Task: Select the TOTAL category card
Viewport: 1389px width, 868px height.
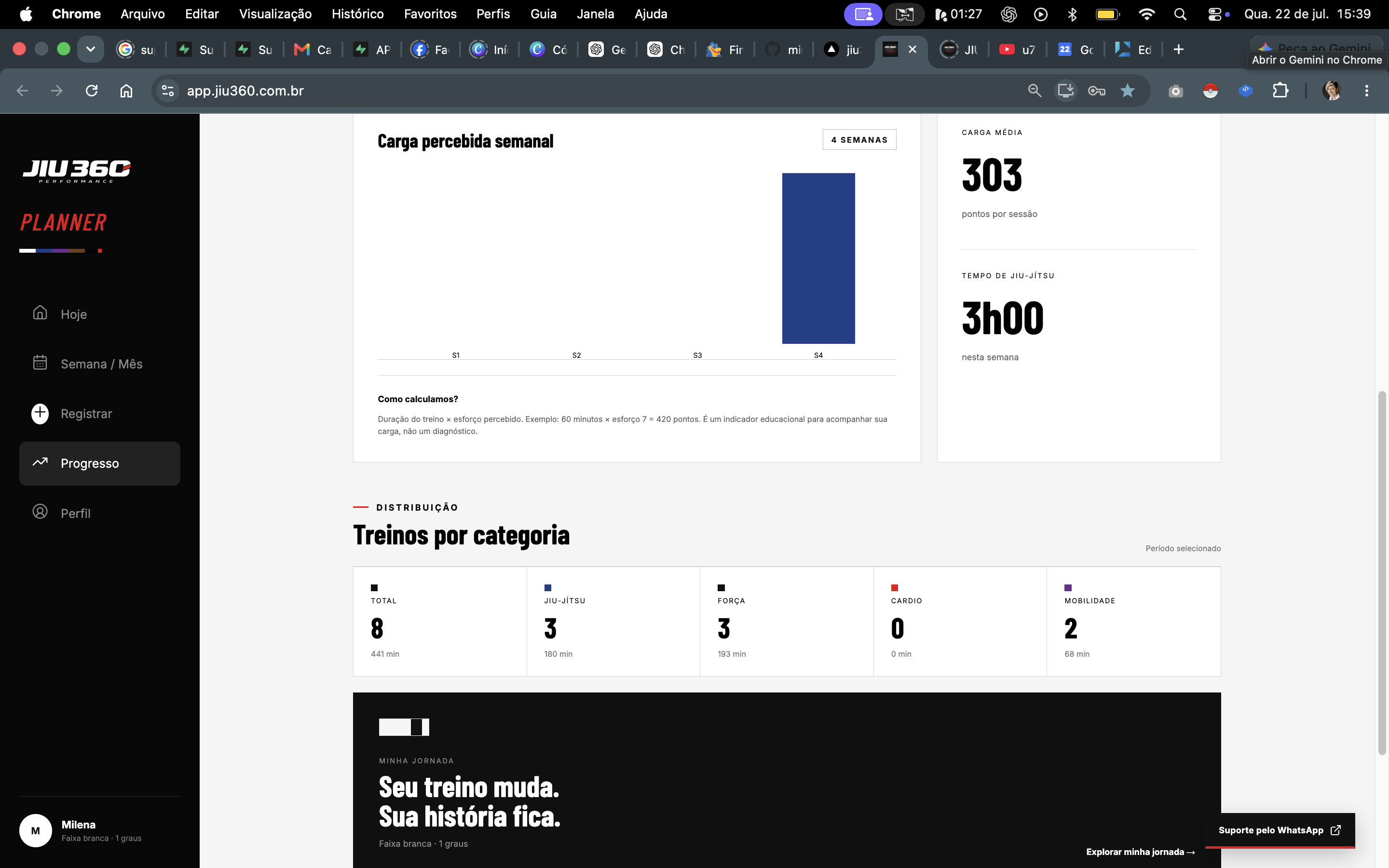Action: 440,621
